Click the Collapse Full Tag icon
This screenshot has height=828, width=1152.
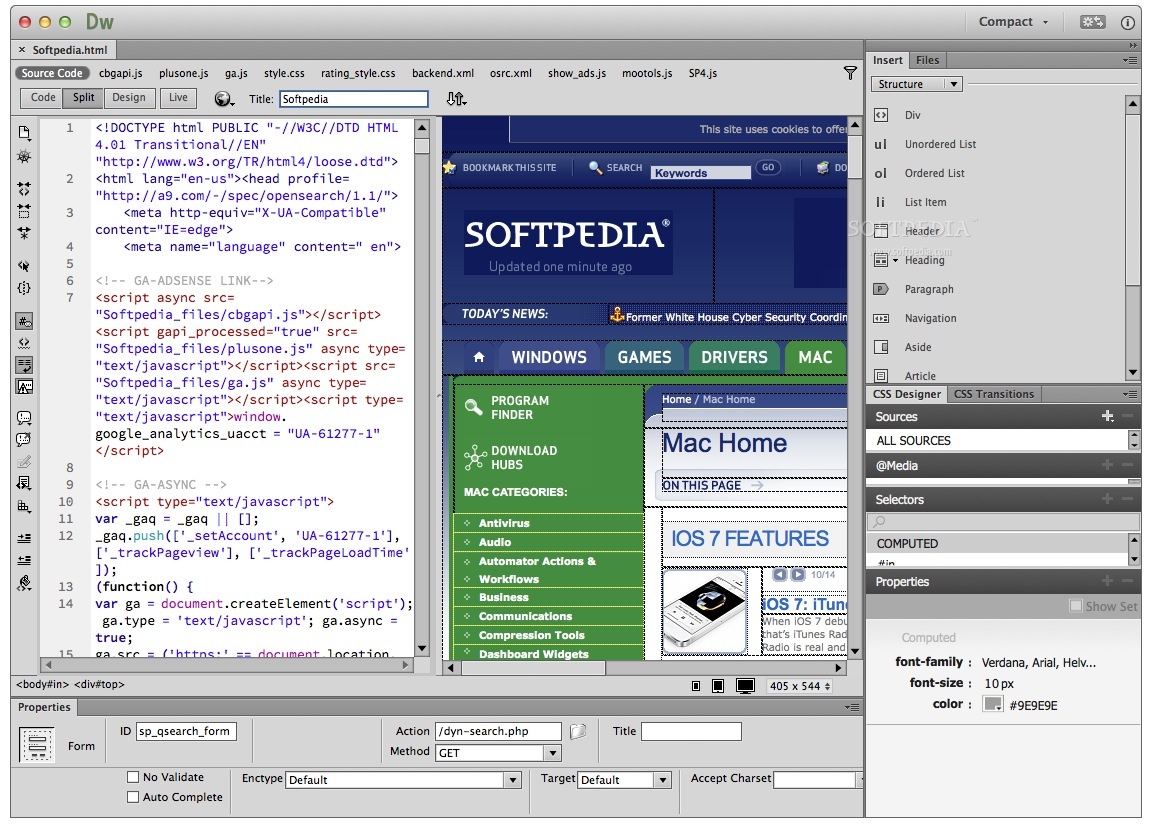pos(24,189)
